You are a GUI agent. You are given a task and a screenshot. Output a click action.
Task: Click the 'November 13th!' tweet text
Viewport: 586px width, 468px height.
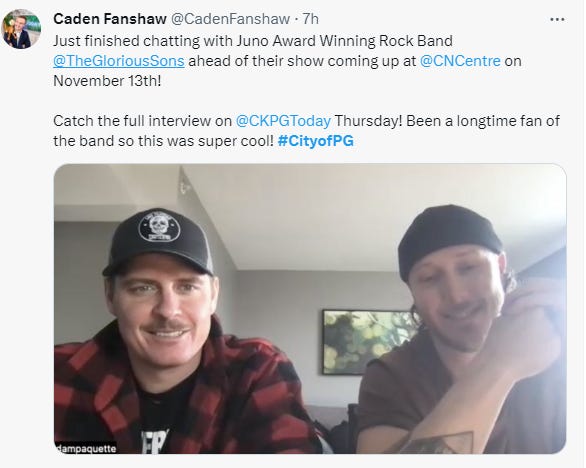pos(107,81)
